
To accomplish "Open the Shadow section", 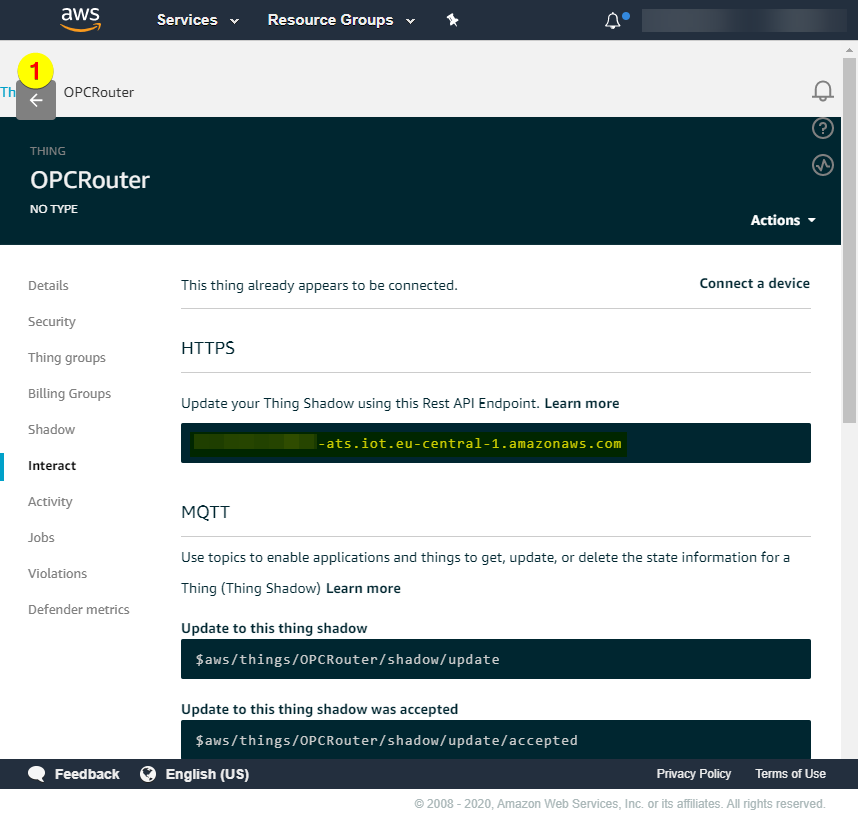I will click(52, 430).
